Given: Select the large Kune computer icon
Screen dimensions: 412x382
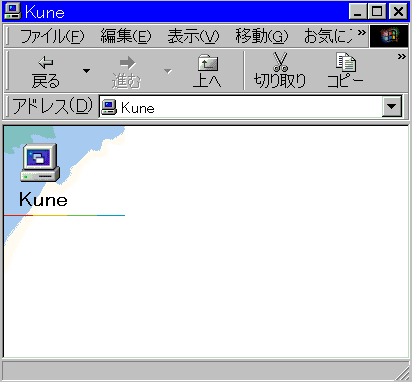Looking at the screenshot, I should pyautogui.click(x=40, y=163).
